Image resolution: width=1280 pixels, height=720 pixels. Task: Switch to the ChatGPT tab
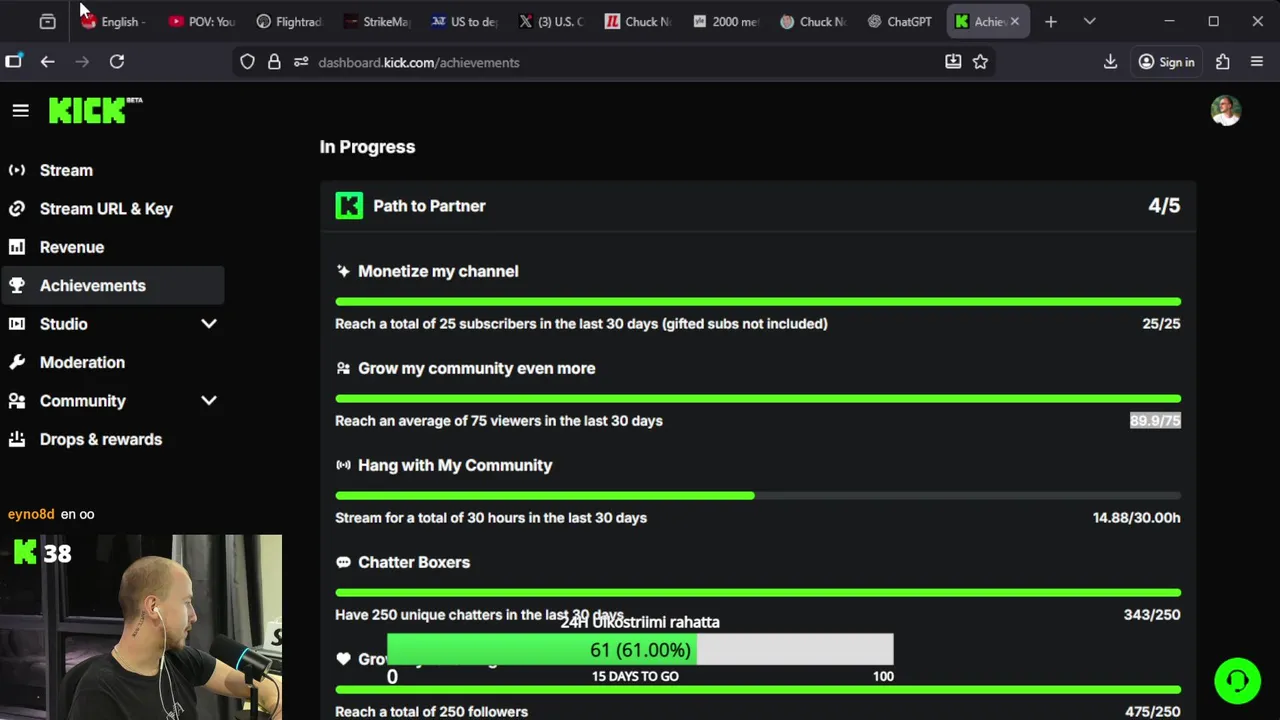[899, 21]
